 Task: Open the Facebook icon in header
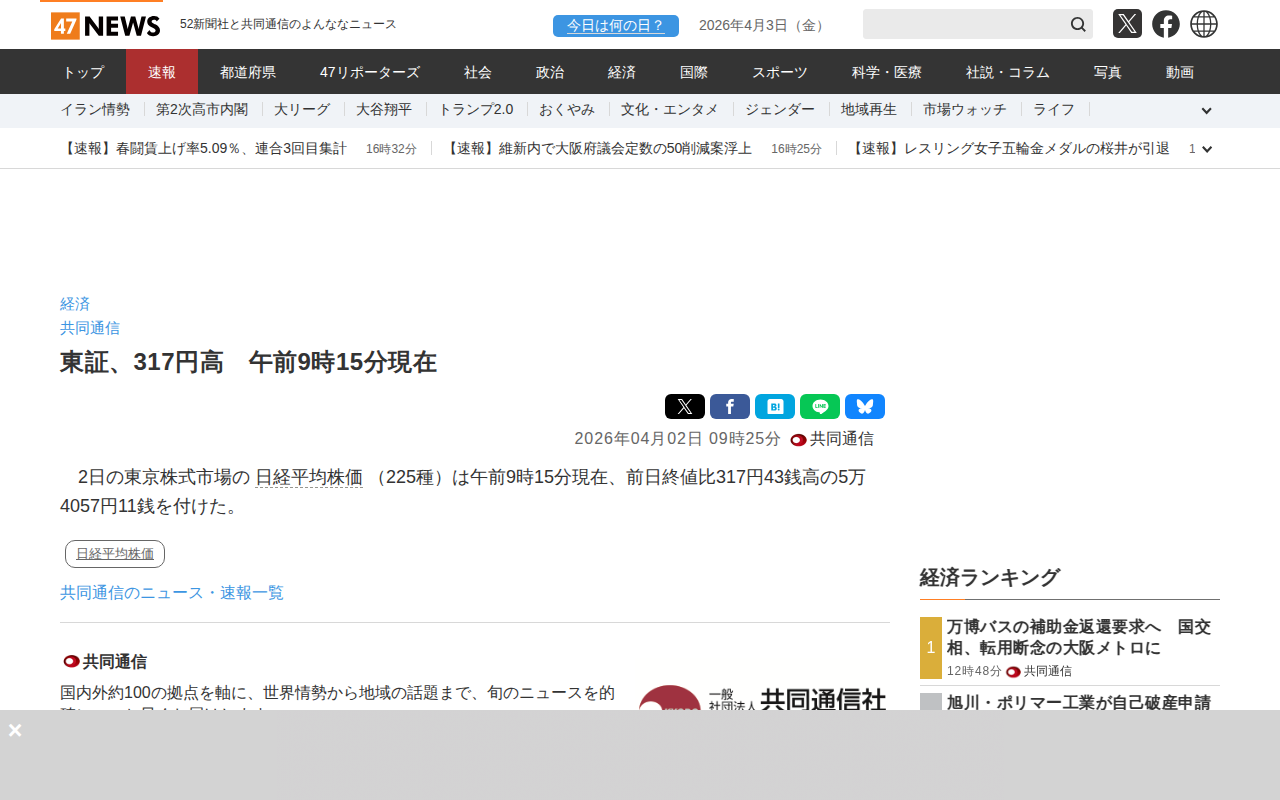click(1165, 24)
